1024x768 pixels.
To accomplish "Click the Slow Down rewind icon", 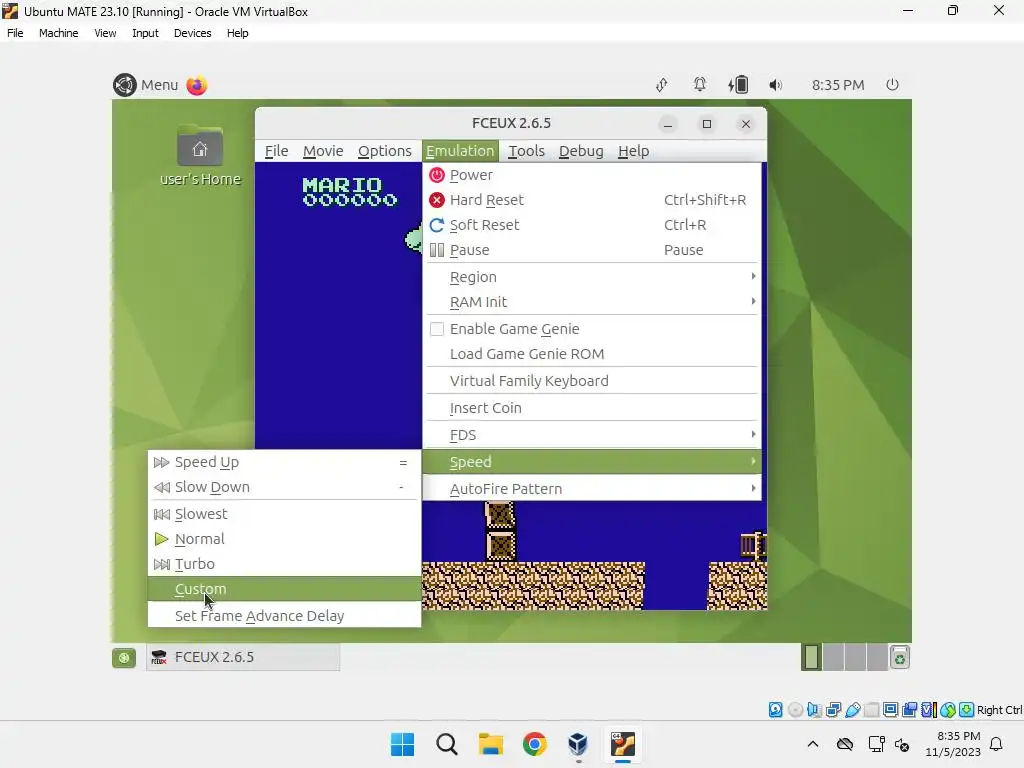I will point(161,487).
